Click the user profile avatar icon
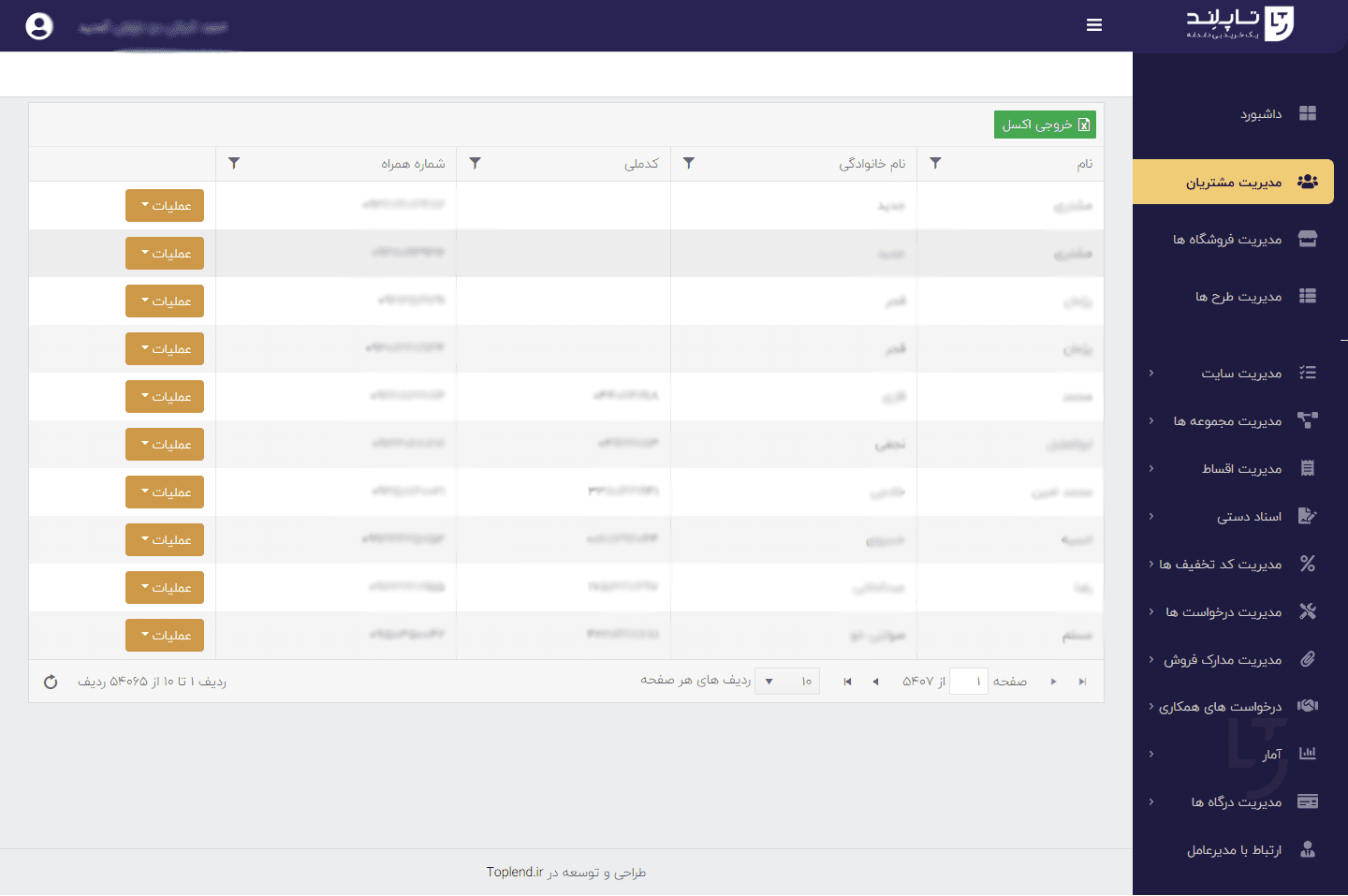The image size is (1348, 896). click(39, 26)
